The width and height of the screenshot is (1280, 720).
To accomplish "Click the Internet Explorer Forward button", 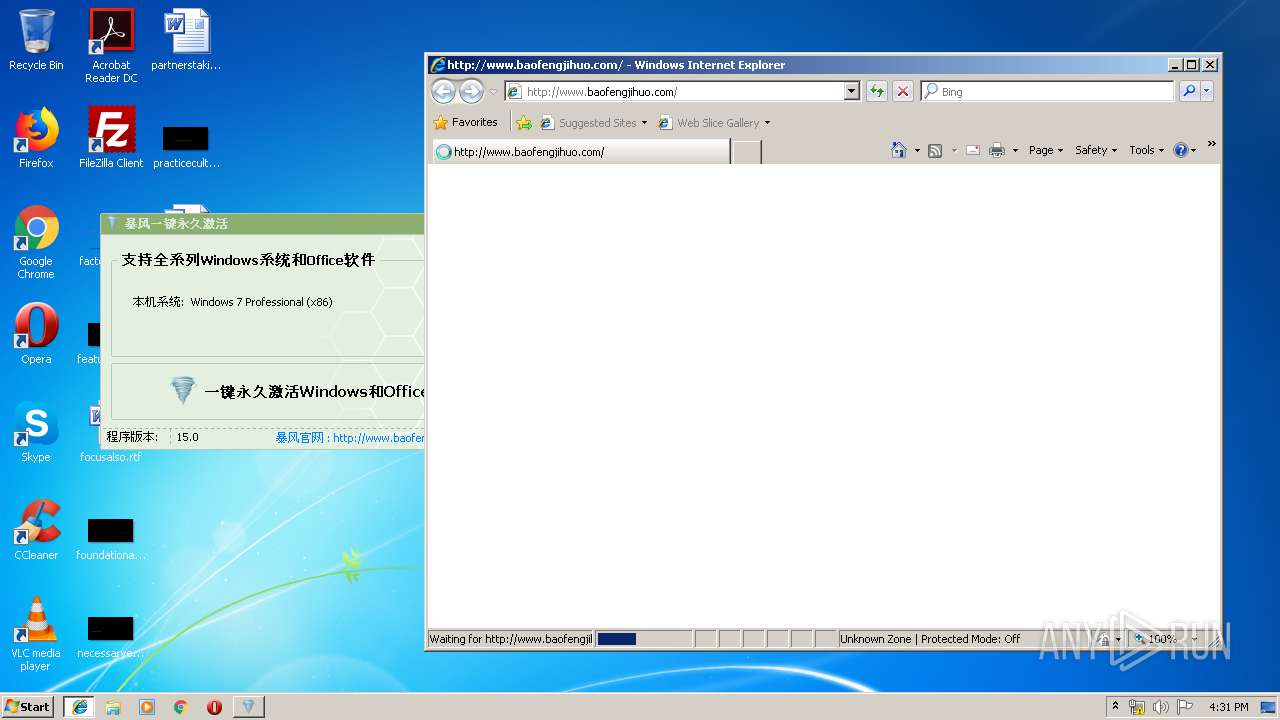I will click(471, 91).
